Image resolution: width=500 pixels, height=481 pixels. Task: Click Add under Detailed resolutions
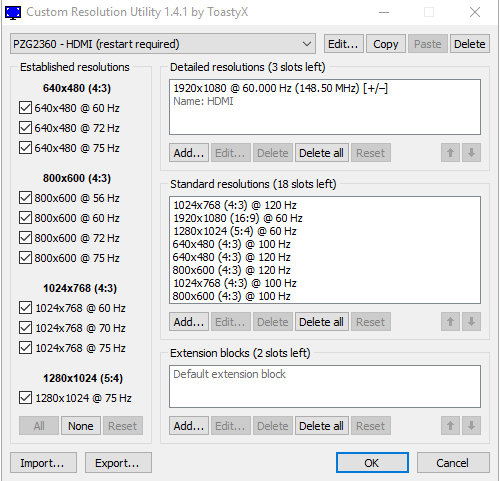[189, 153]
